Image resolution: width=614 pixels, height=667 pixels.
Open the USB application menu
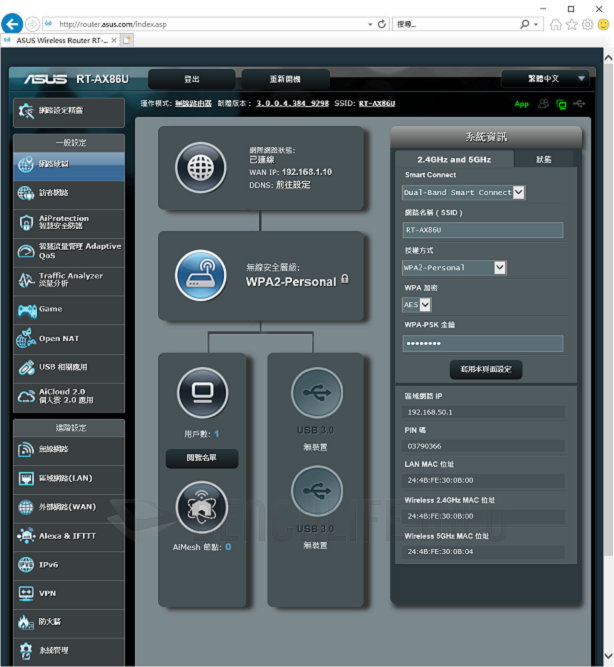click(x=69, y=367)
